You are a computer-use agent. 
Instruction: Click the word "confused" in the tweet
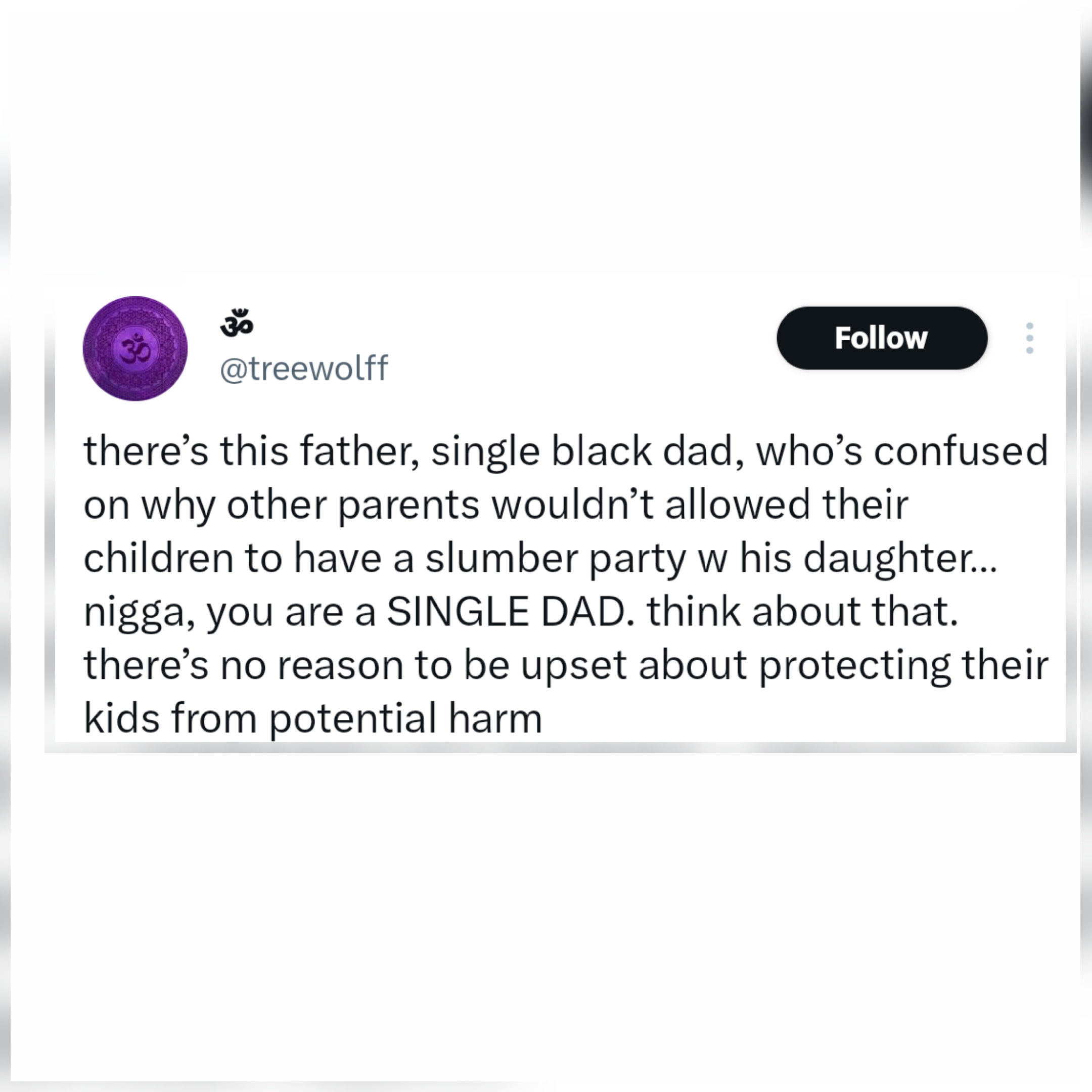[961, 451]
